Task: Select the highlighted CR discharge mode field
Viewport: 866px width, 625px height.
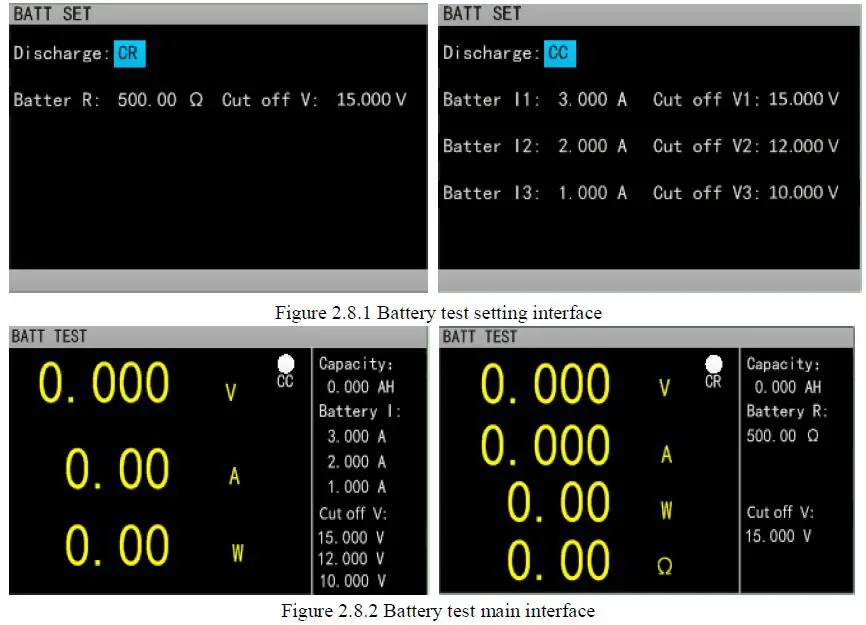Action: tap(129, 54)
